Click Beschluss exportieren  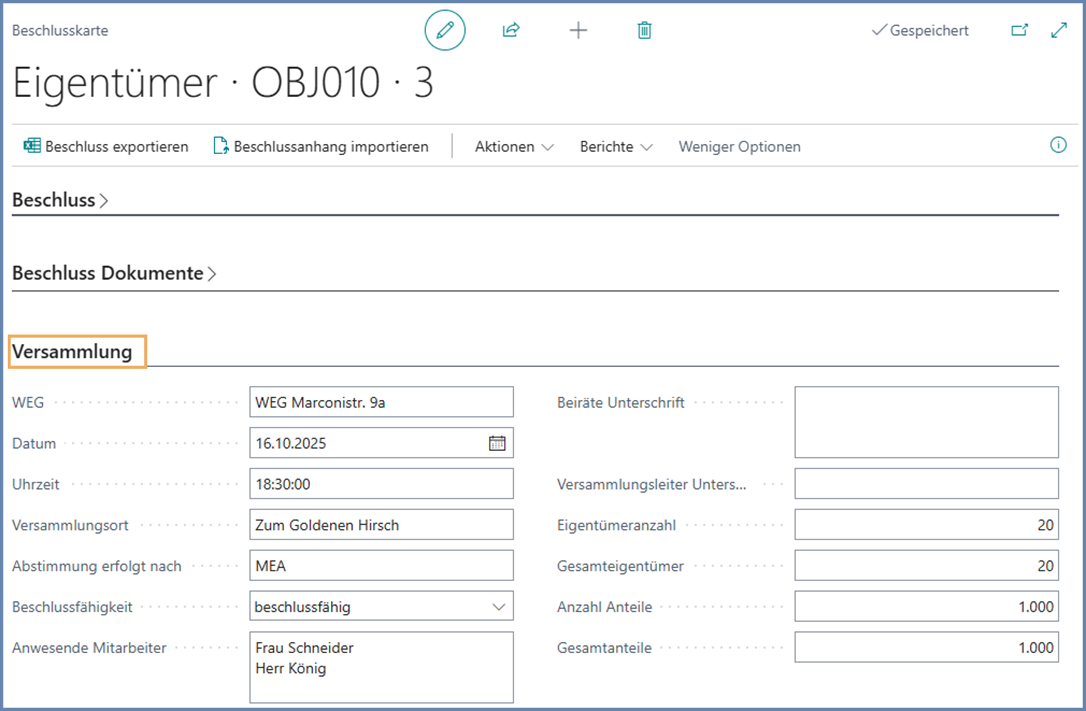click(x=106, y=147)
